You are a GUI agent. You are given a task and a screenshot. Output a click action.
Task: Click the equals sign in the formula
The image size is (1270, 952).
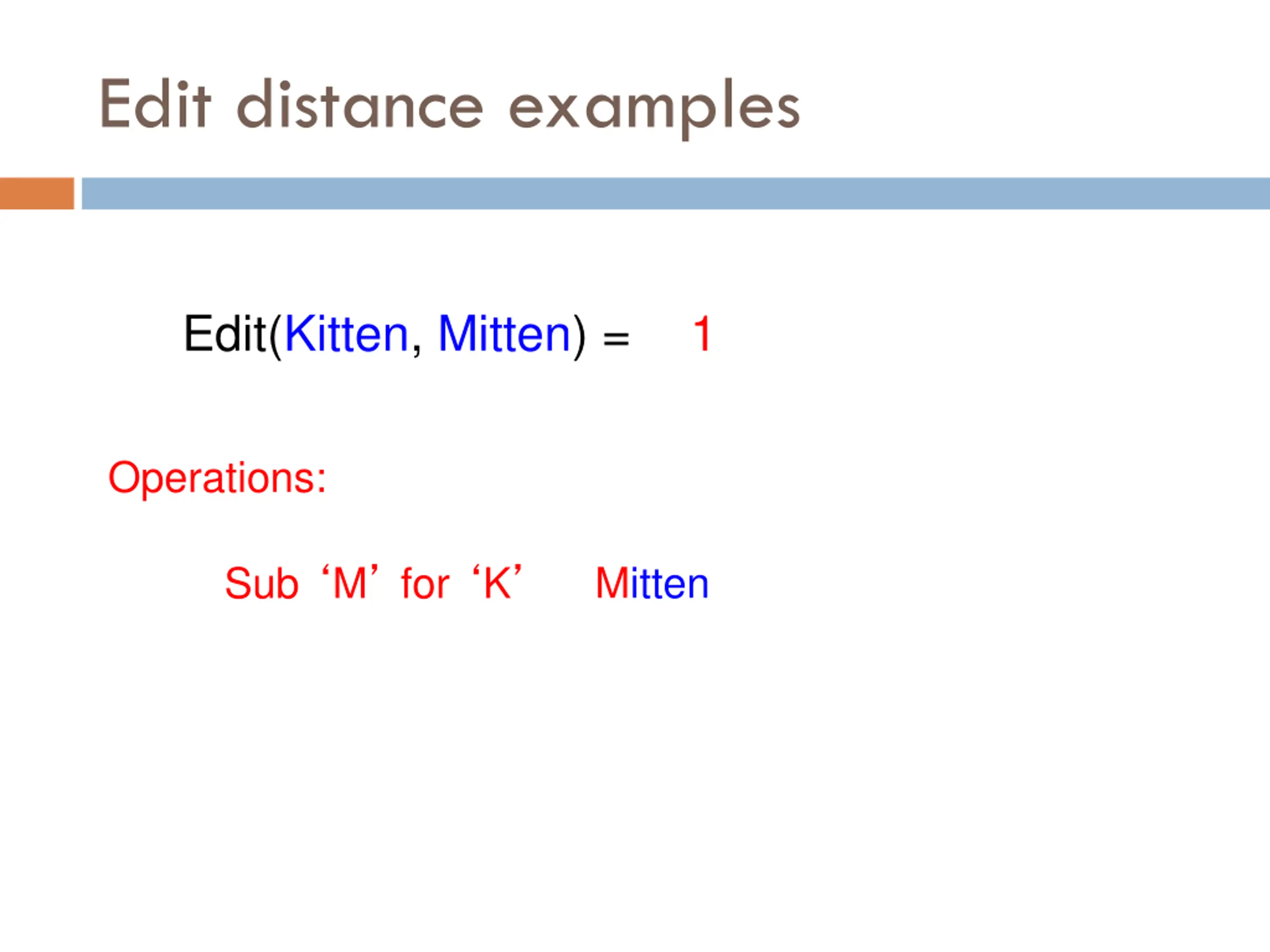(616, 339)
